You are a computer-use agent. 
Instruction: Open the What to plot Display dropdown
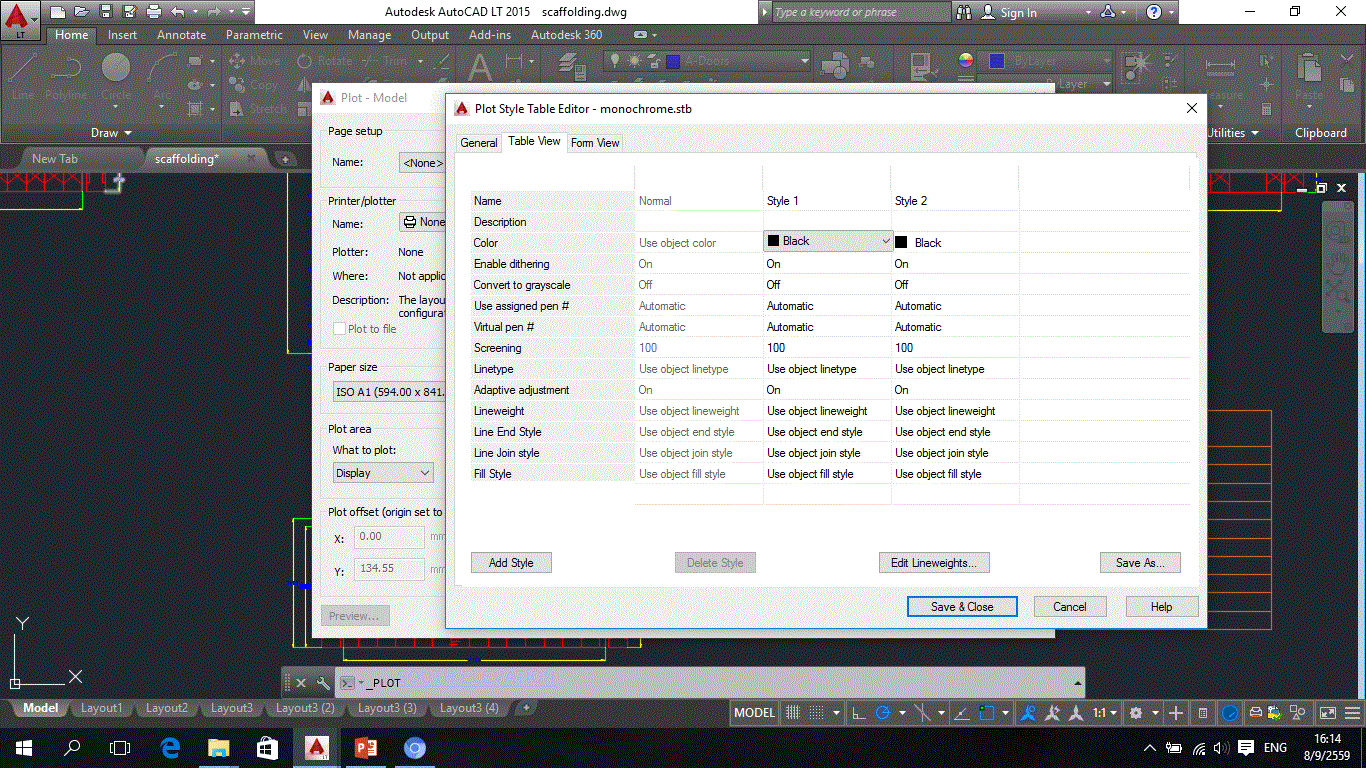coord(383,473)
